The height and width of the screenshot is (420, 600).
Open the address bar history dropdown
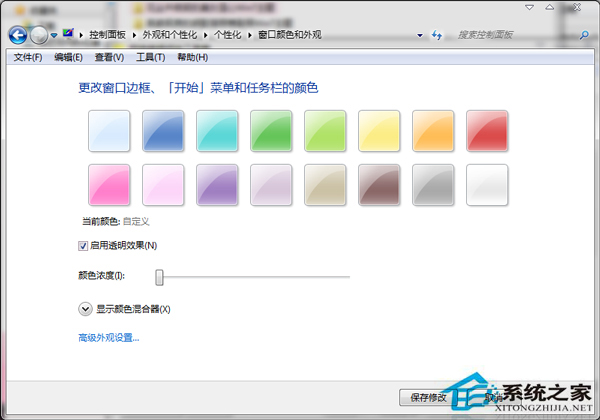tap(420, 36)
